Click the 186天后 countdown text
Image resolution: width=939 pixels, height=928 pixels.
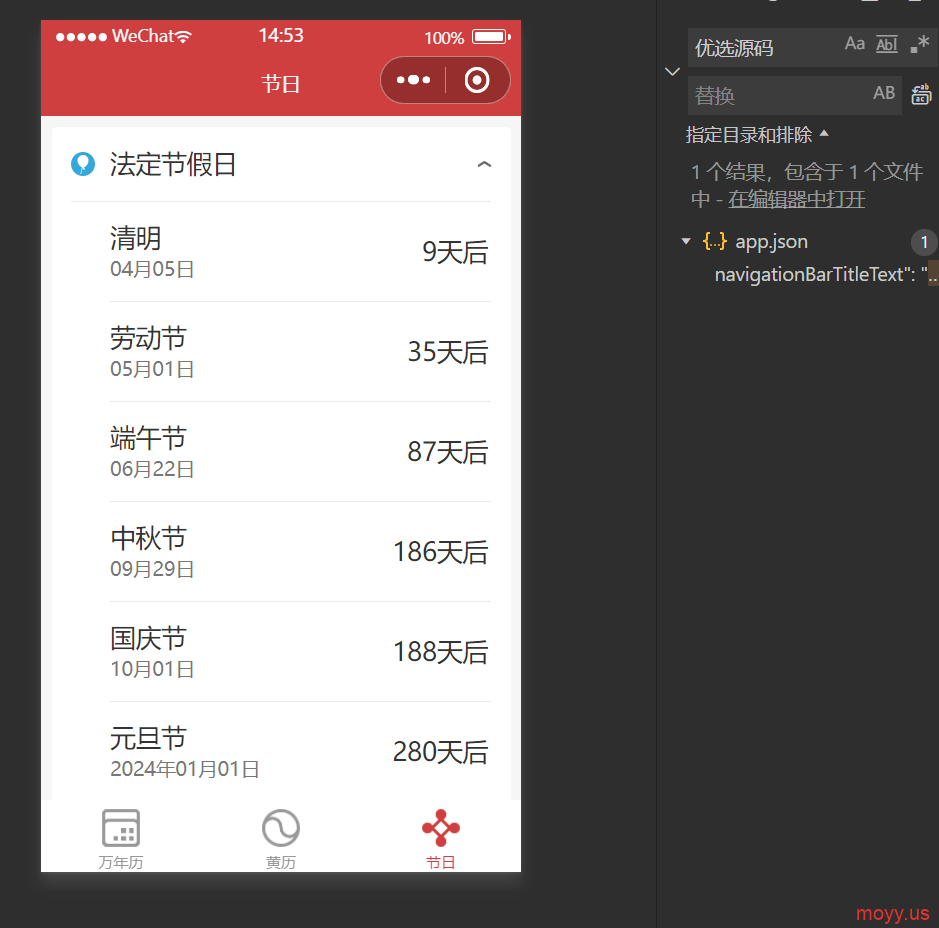(441, 552)
